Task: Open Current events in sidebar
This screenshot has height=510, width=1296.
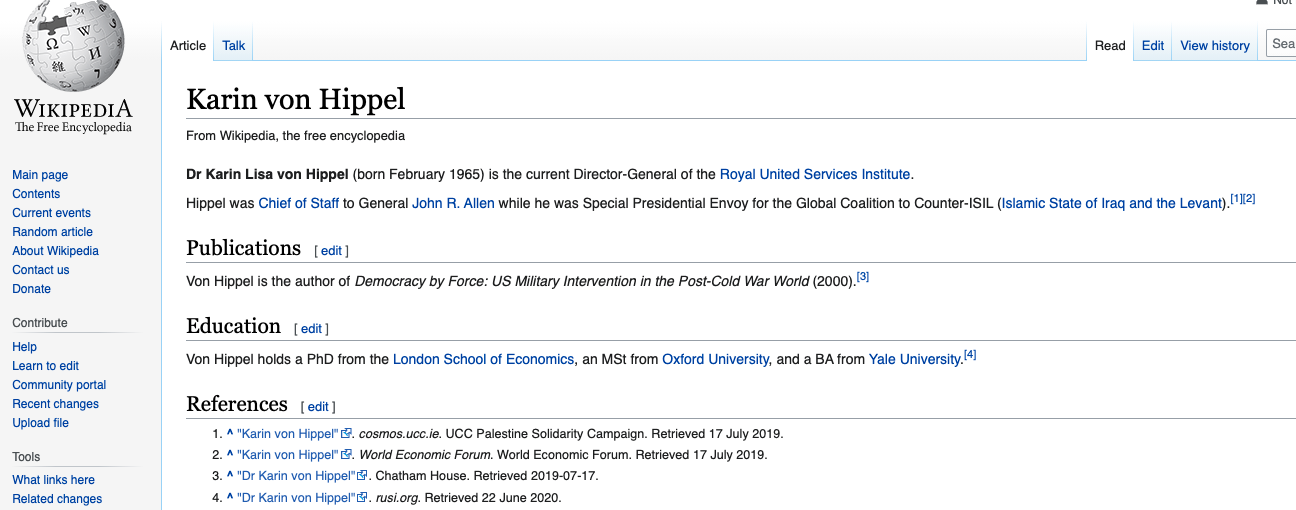Action: click(51, 213)
